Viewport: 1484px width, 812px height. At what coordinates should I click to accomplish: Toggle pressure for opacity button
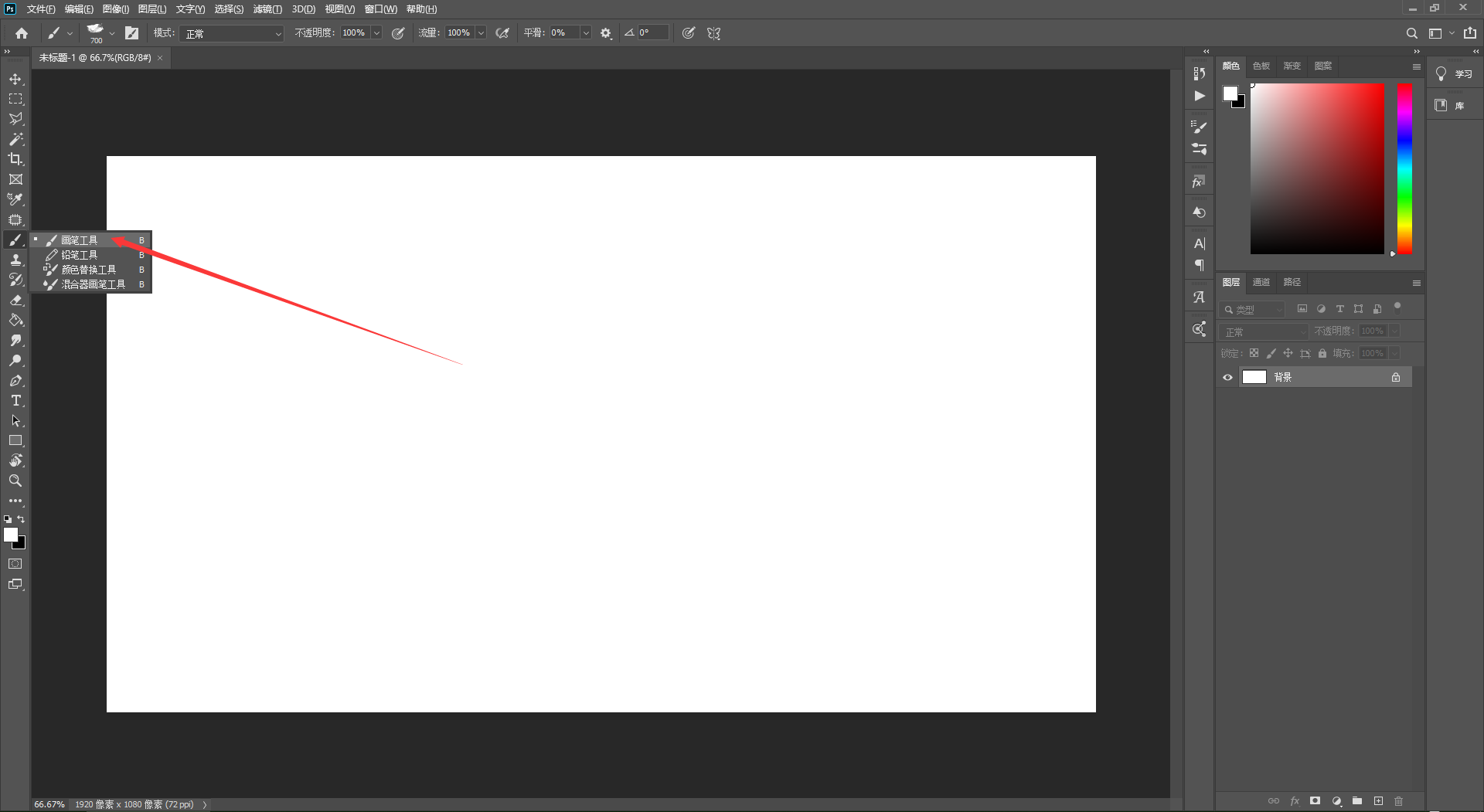click(x=398, y=33)
